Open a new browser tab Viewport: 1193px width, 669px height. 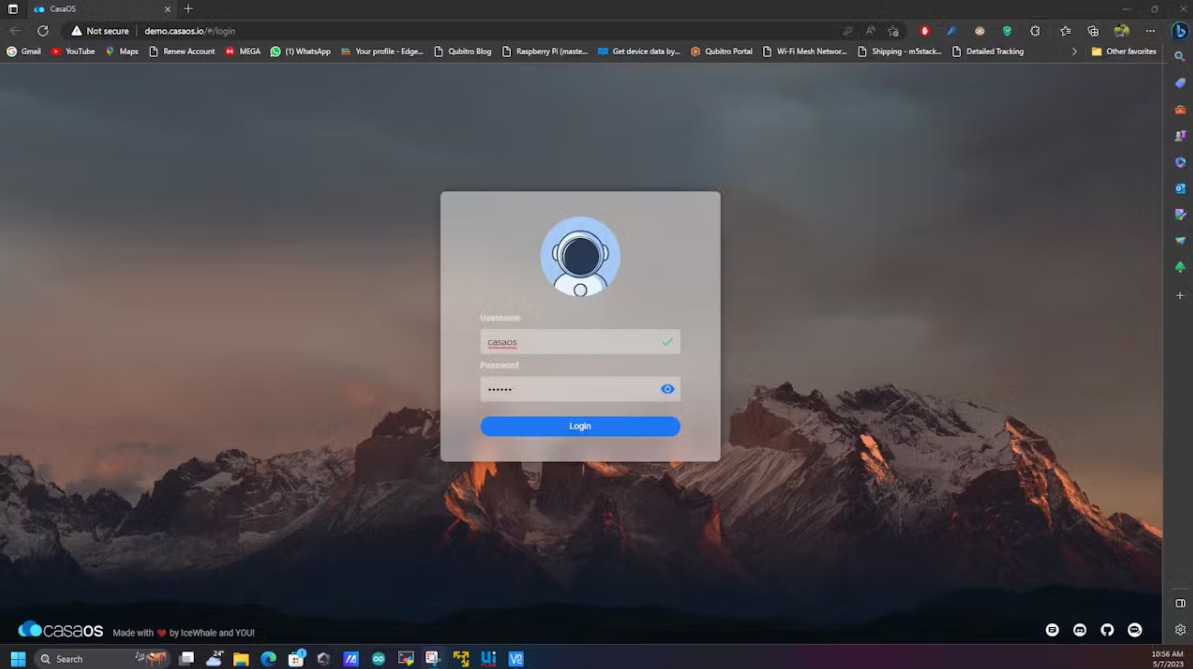pyautogui.click(x=188, y=9)
